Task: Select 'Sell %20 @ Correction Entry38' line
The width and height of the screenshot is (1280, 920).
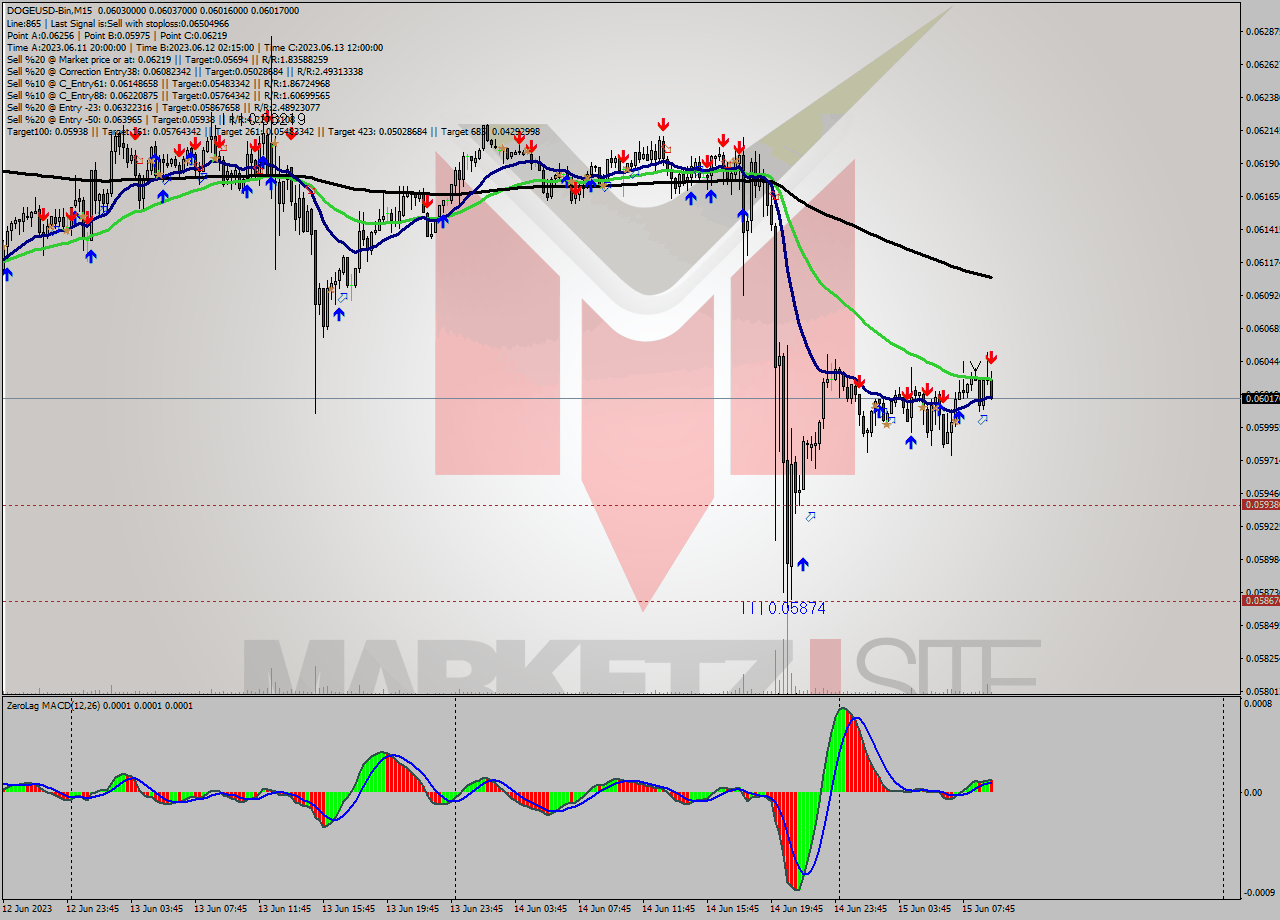Action: click(x=184, y=71)
